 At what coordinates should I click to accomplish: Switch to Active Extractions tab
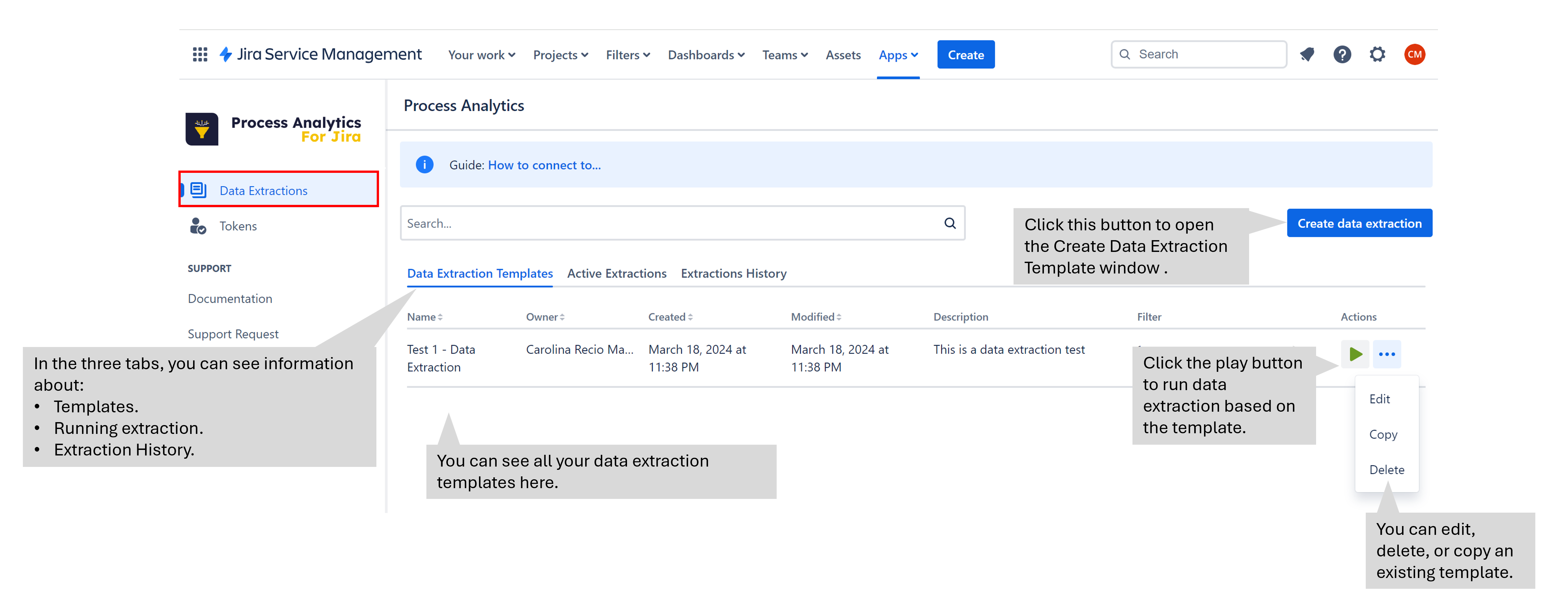click(617, 274)
